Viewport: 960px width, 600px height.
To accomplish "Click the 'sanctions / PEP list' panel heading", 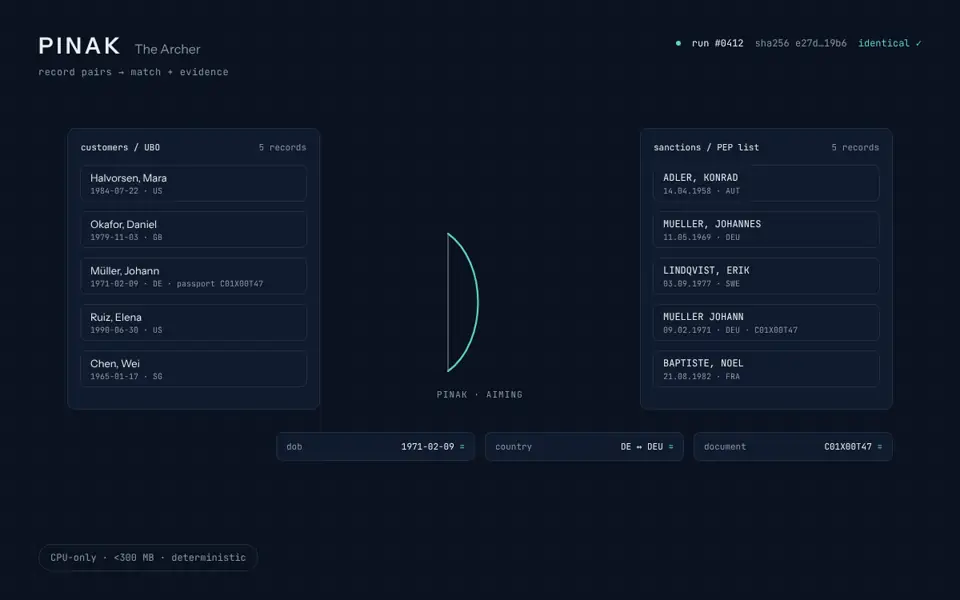I will [x=706, y=148].
